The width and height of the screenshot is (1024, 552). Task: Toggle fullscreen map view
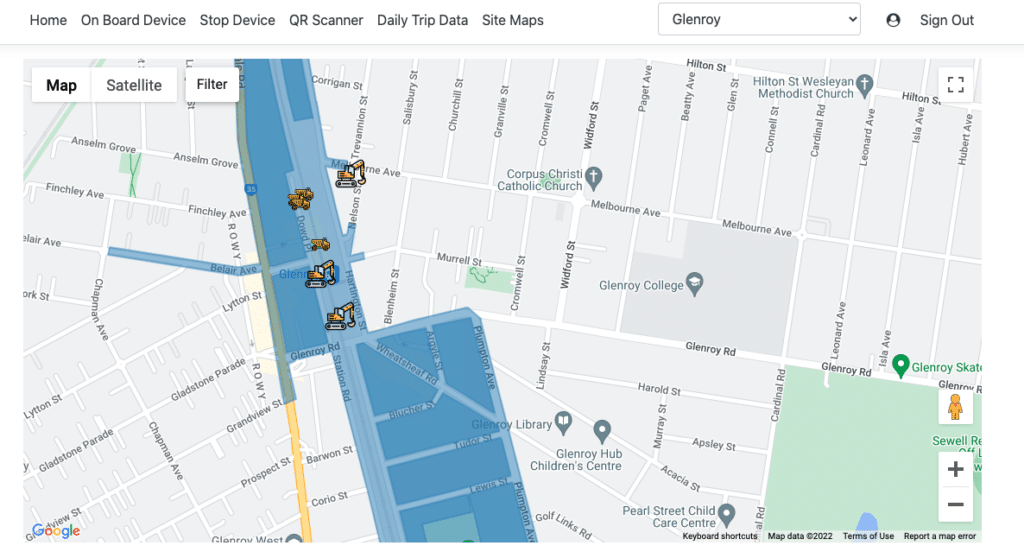(955, 84)
